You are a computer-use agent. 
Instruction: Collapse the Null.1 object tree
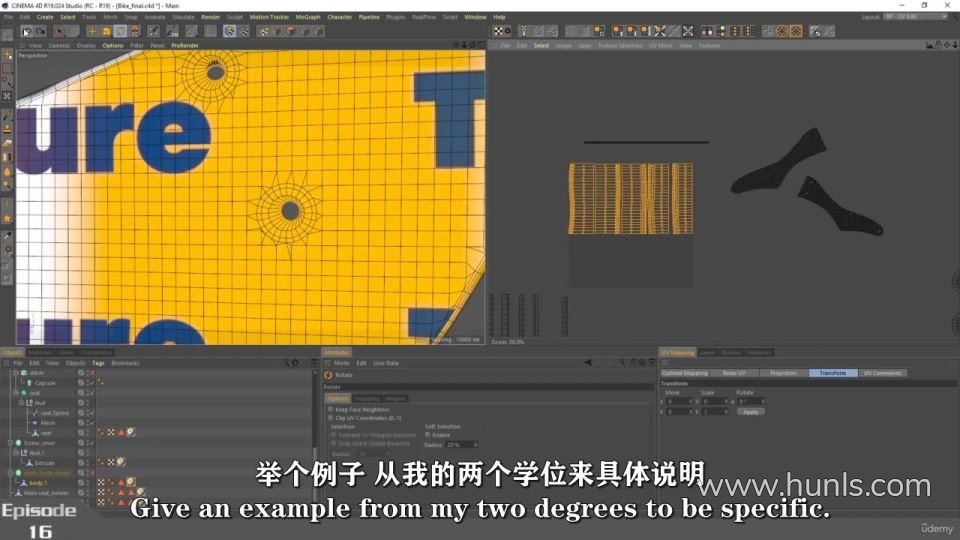pyautogui.click(x=16, y=452)
